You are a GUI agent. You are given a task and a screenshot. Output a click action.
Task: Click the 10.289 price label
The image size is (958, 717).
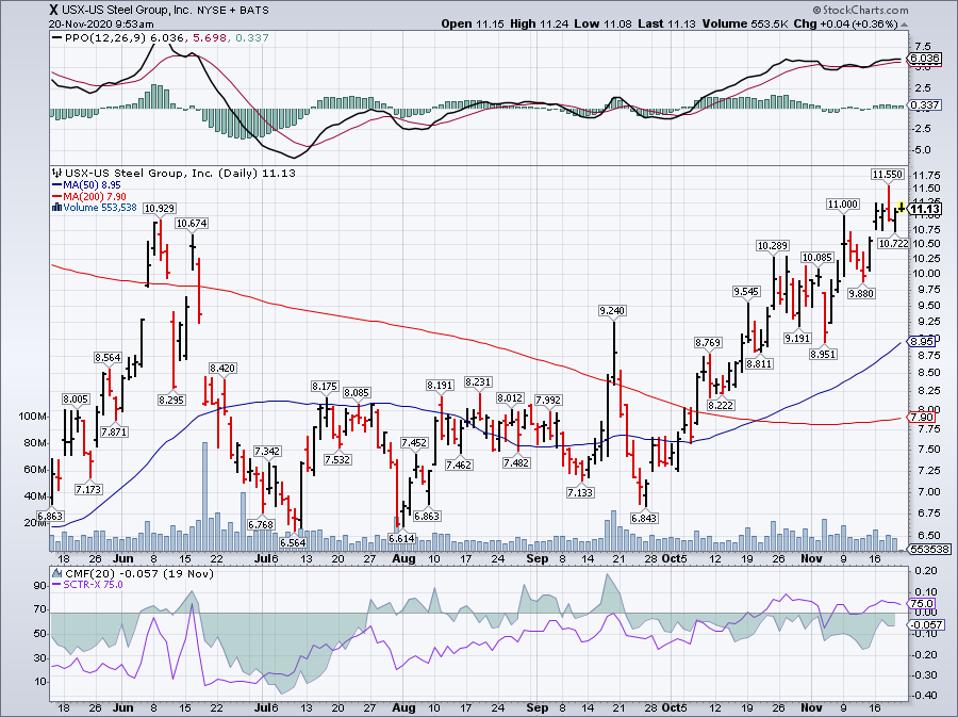tap(773, 246)
